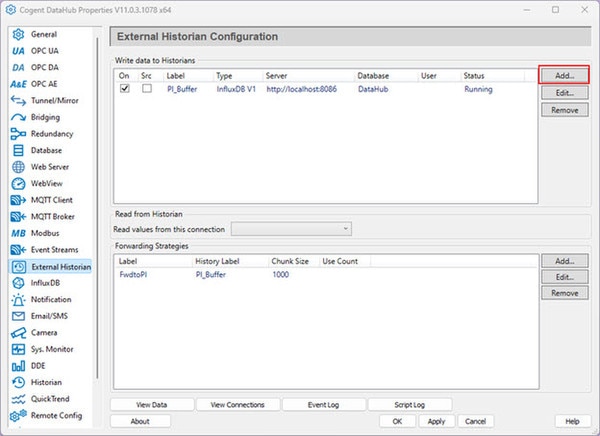Expand Read values from this connection dropdown

point(291,229)
